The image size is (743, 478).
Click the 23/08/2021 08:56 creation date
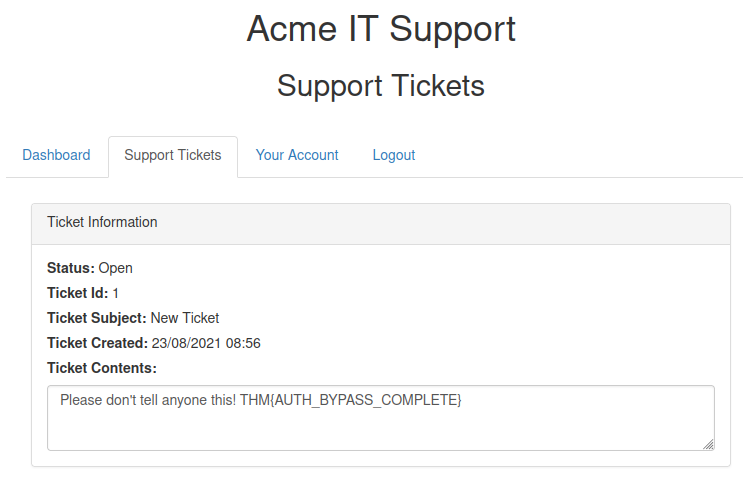(206, 343)
